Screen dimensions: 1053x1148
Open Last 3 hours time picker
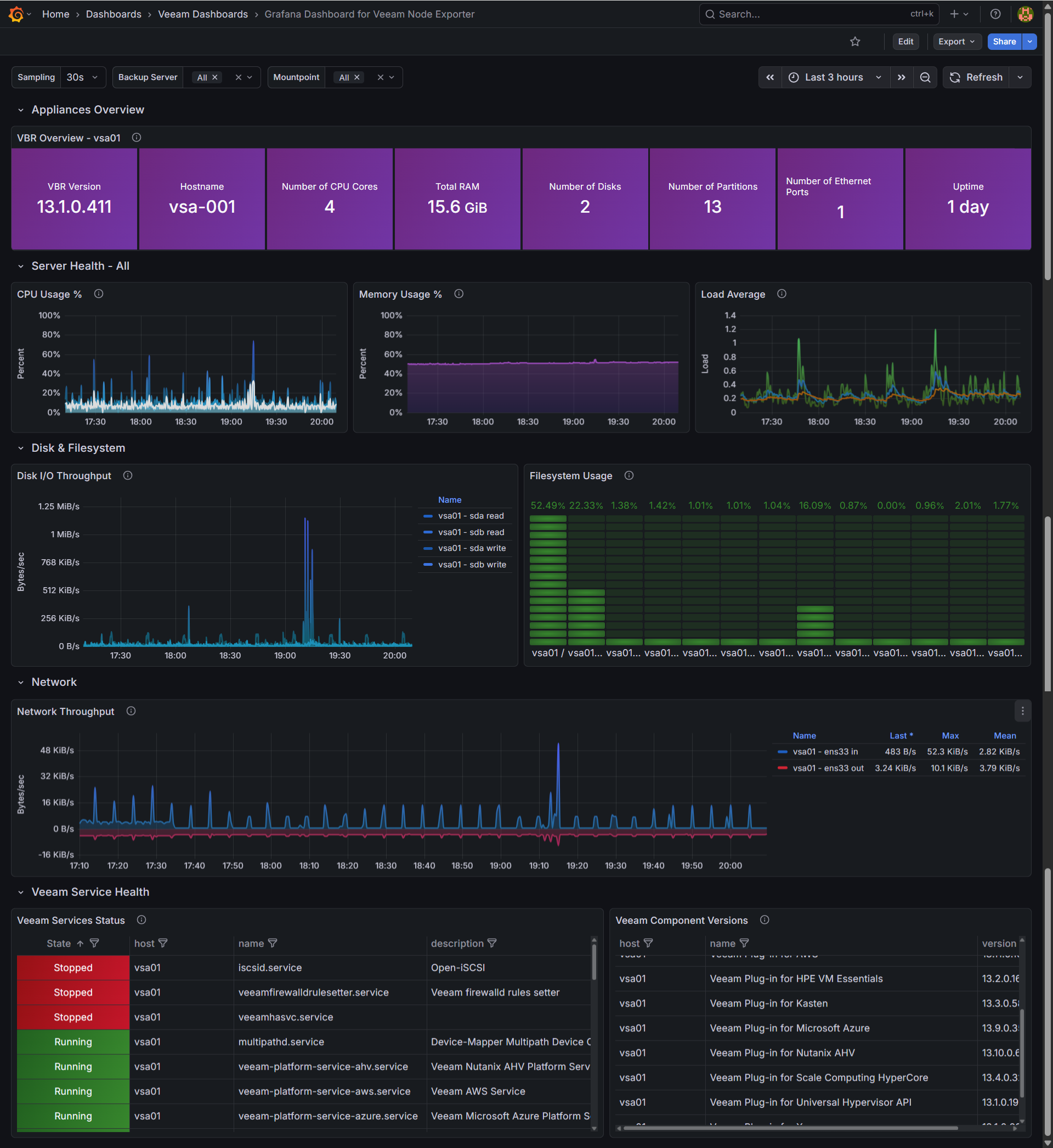click(835, 77)
